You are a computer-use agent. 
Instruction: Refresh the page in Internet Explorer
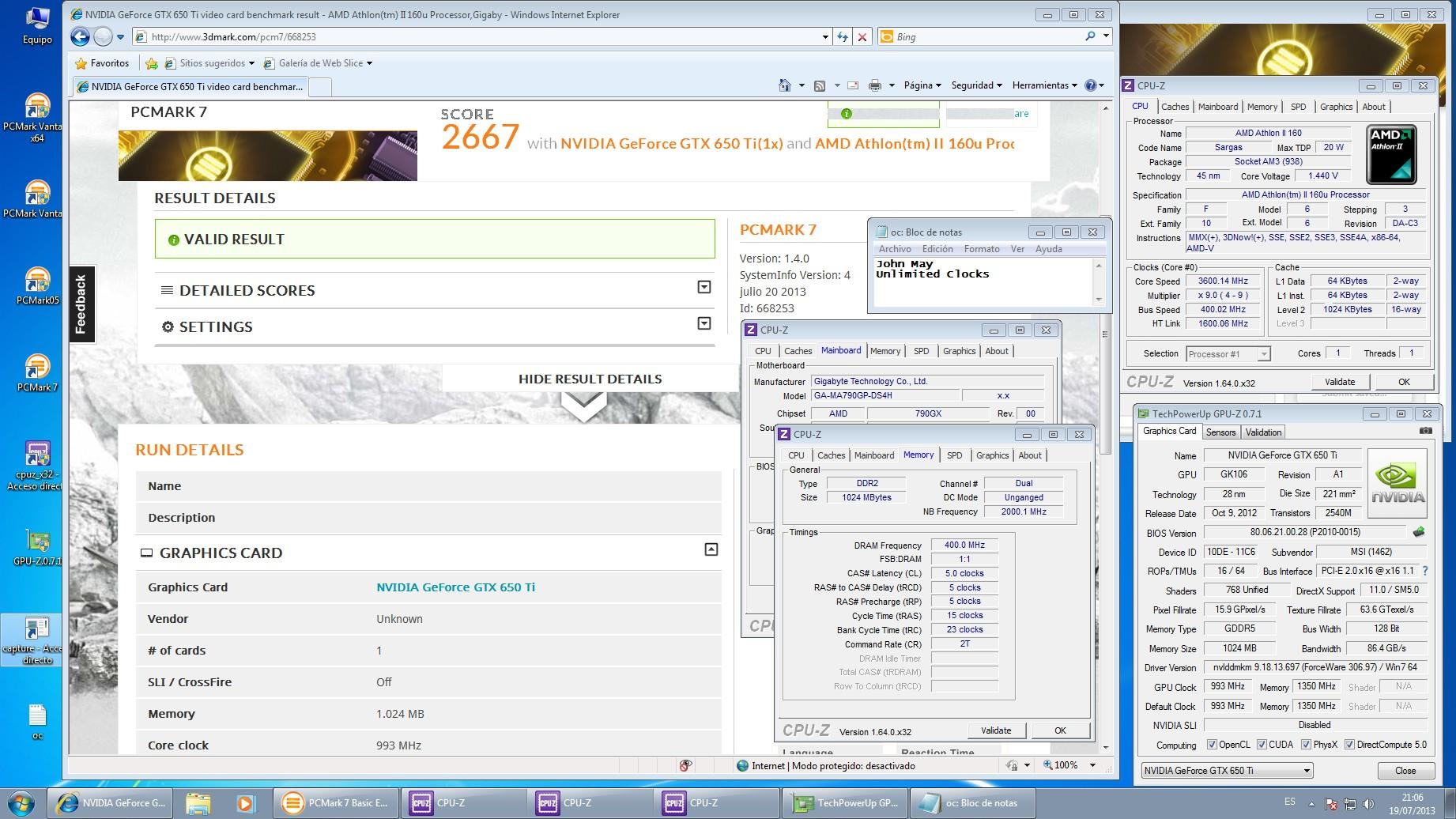843,36
